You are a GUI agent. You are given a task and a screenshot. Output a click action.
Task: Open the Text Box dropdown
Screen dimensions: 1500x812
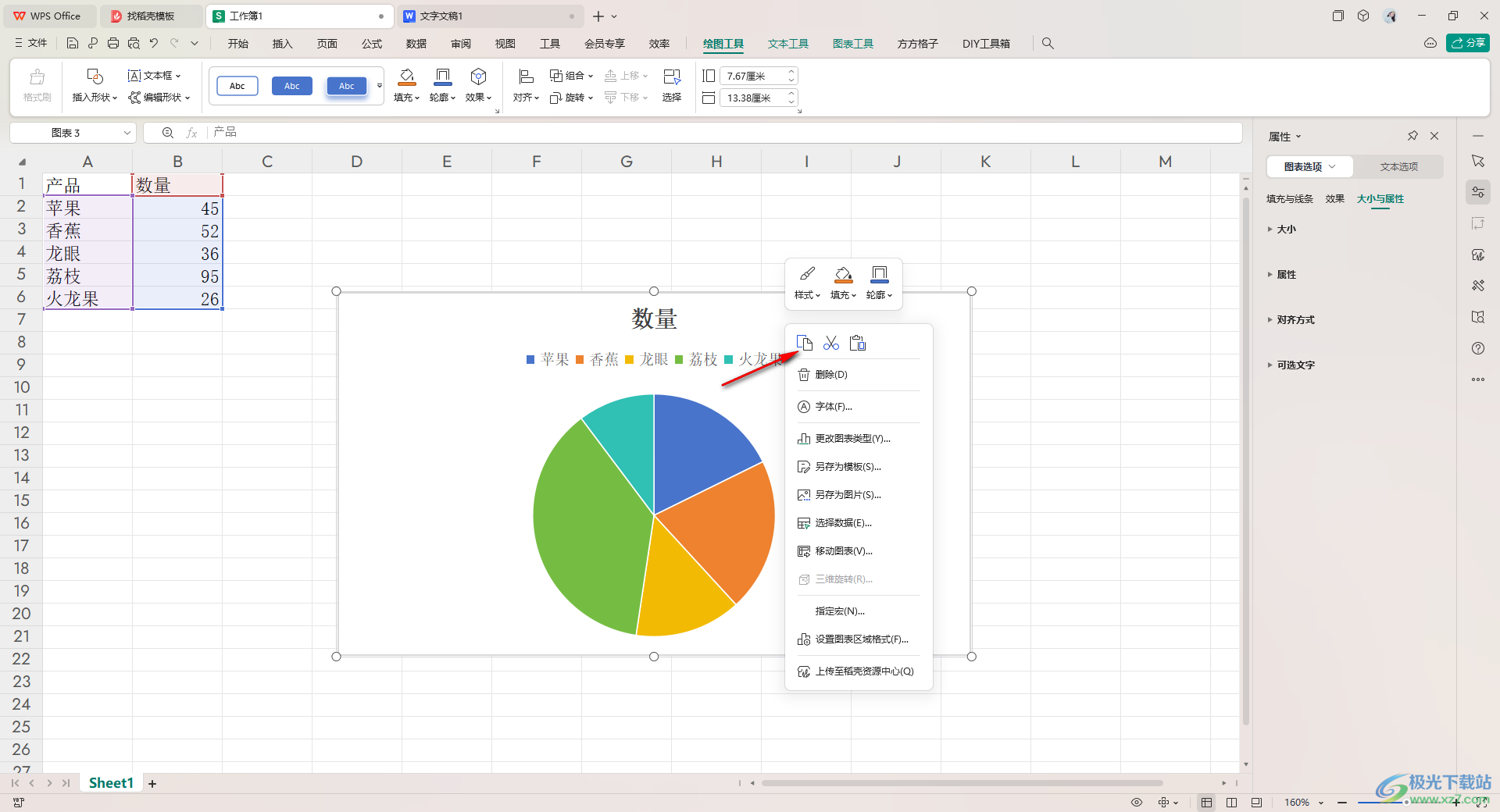(x=155, y=76)
